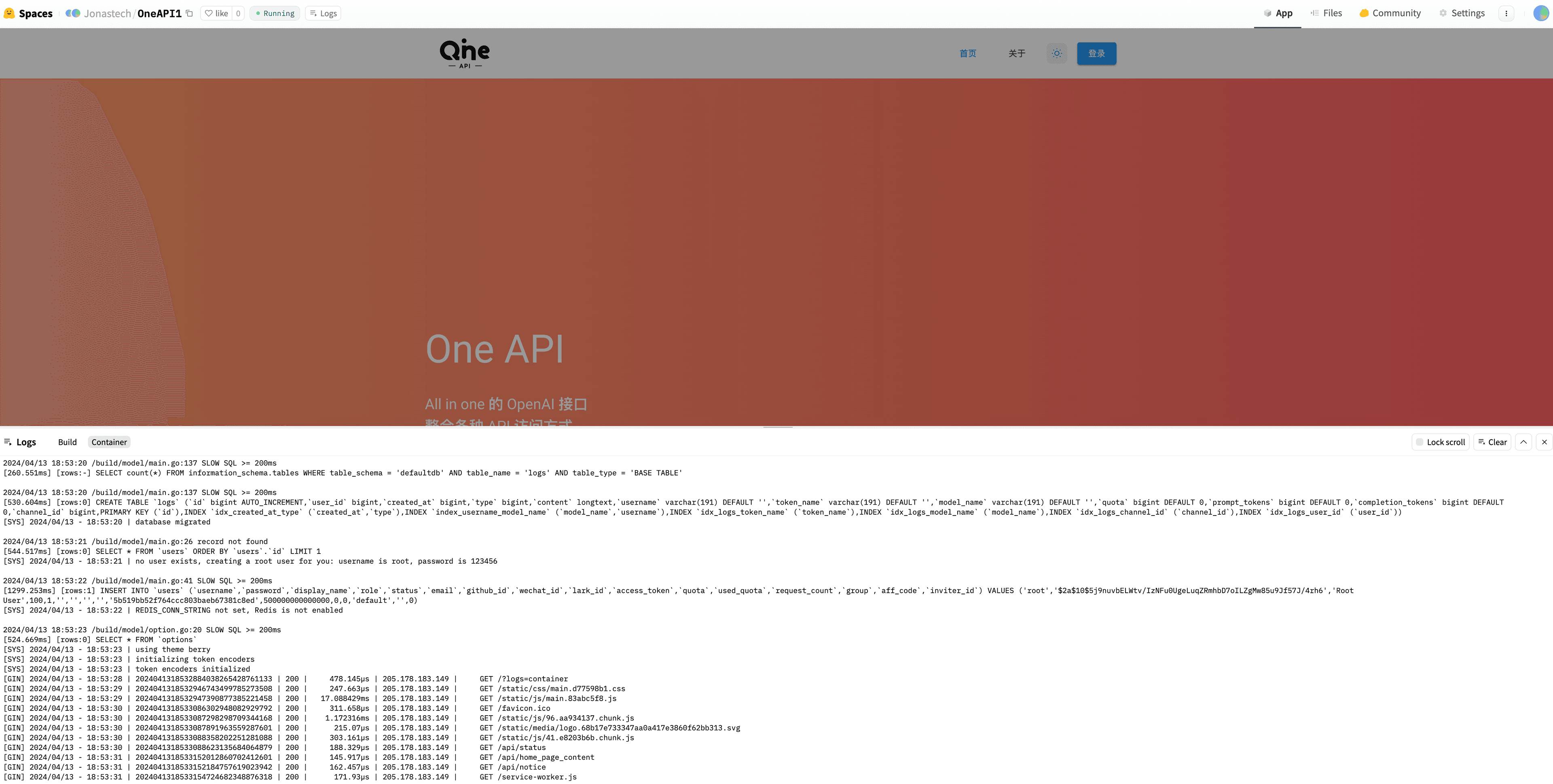Click the Settings gear icon top right

point(1444,13)
